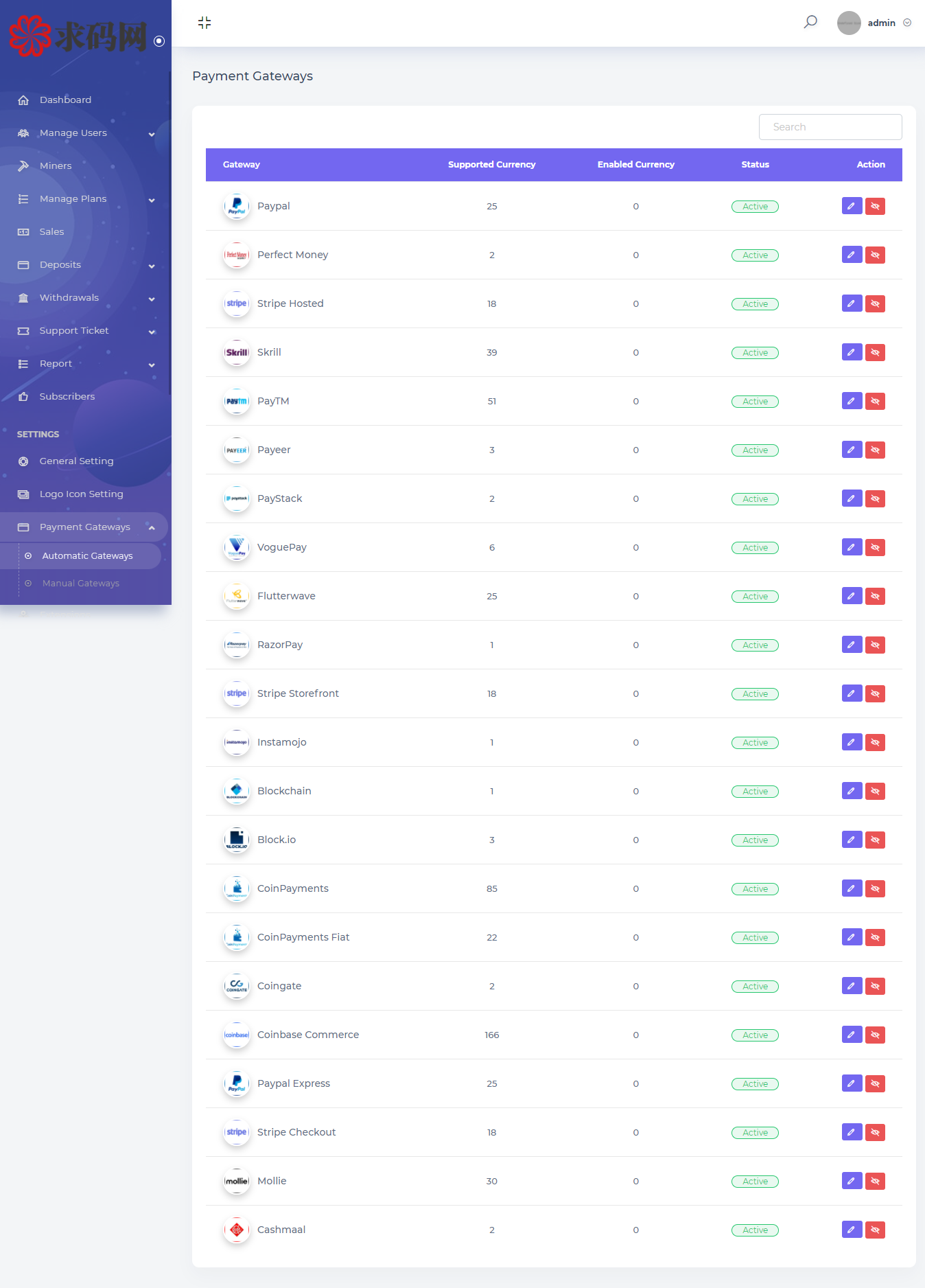Click the Block.io gateway name
Viewport: 925px width, 1288px height.
277,840
